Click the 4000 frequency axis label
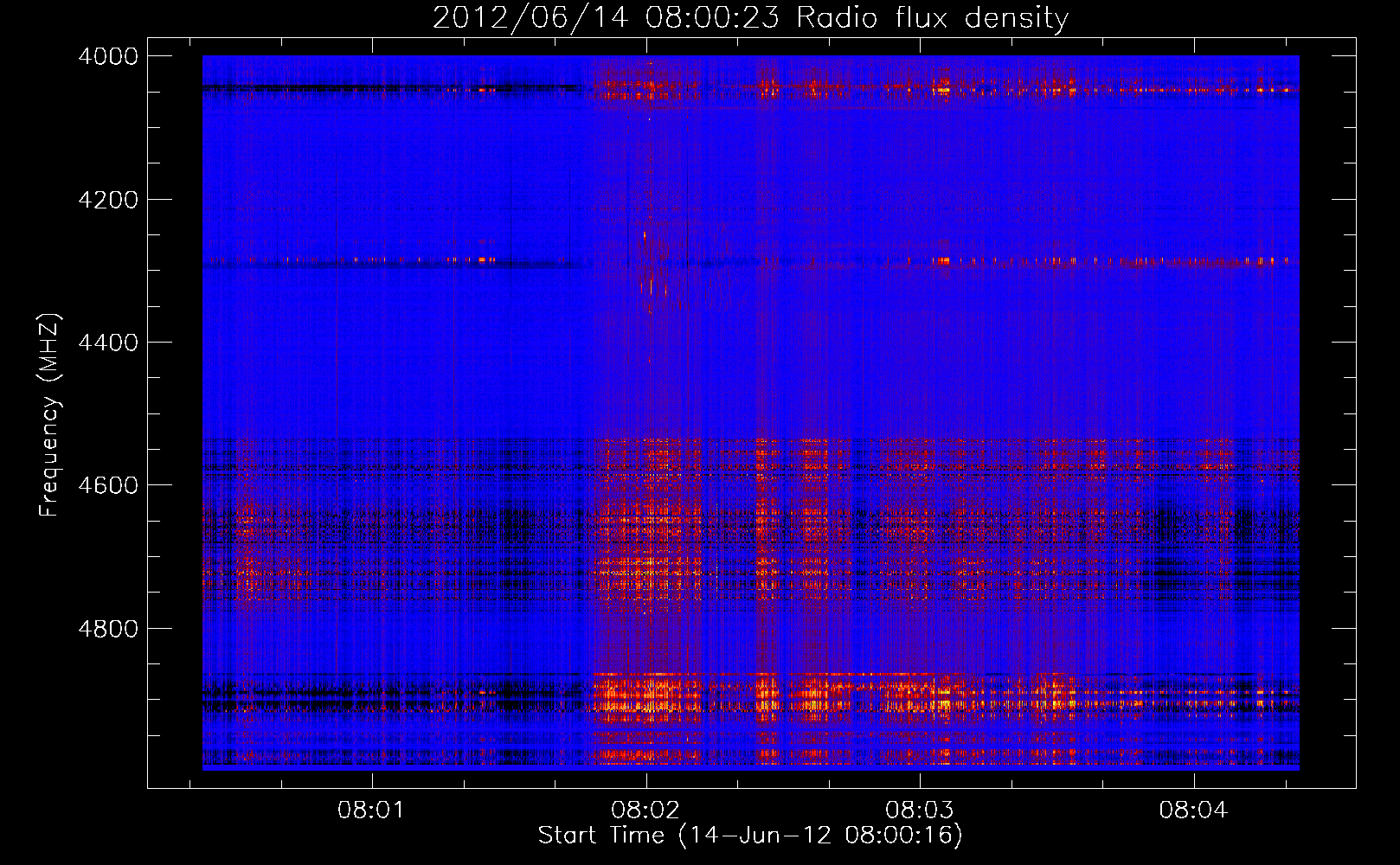 (108, 56)
